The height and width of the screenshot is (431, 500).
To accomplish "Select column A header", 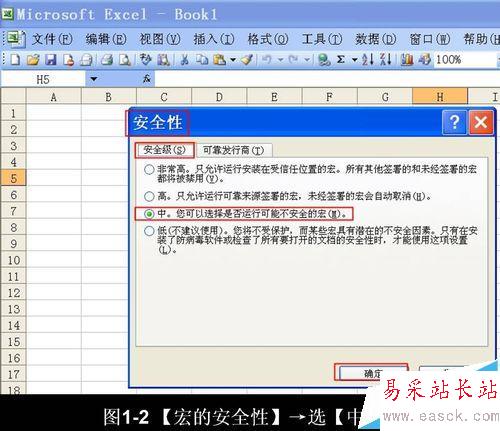I will [x=53, y=97].
